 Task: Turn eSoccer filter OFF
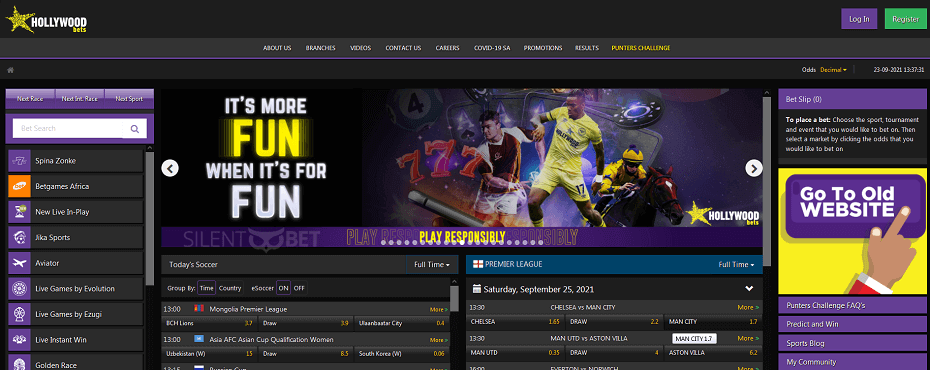click(x=300, y=288)
